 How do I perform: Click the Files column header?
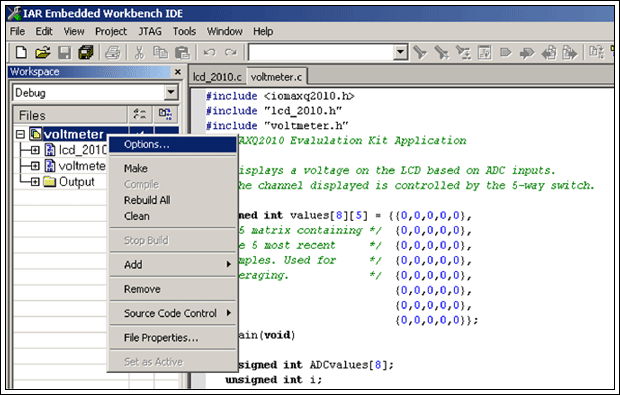pos(70,115)
